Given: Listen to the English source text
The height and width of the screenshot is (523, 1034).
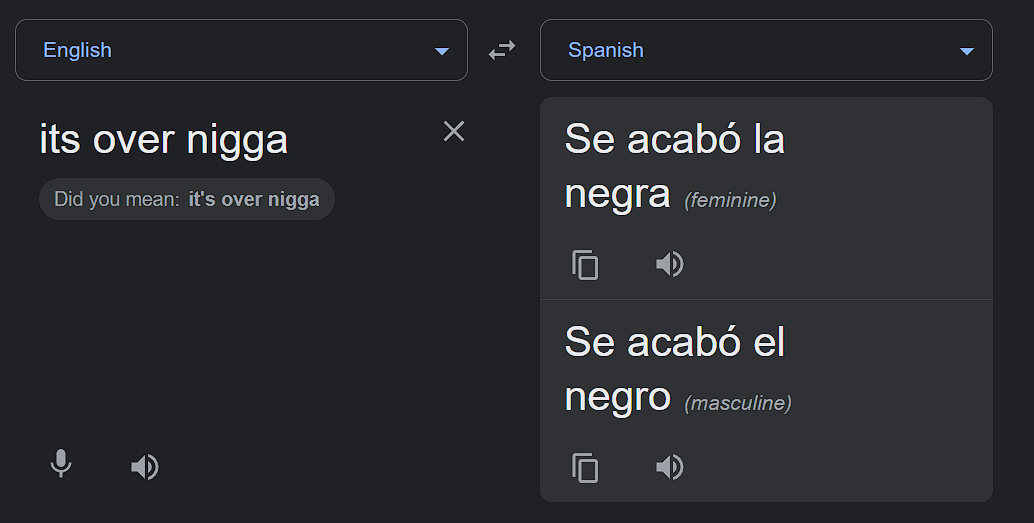Looking at the screenshot, I should point(145,466).
